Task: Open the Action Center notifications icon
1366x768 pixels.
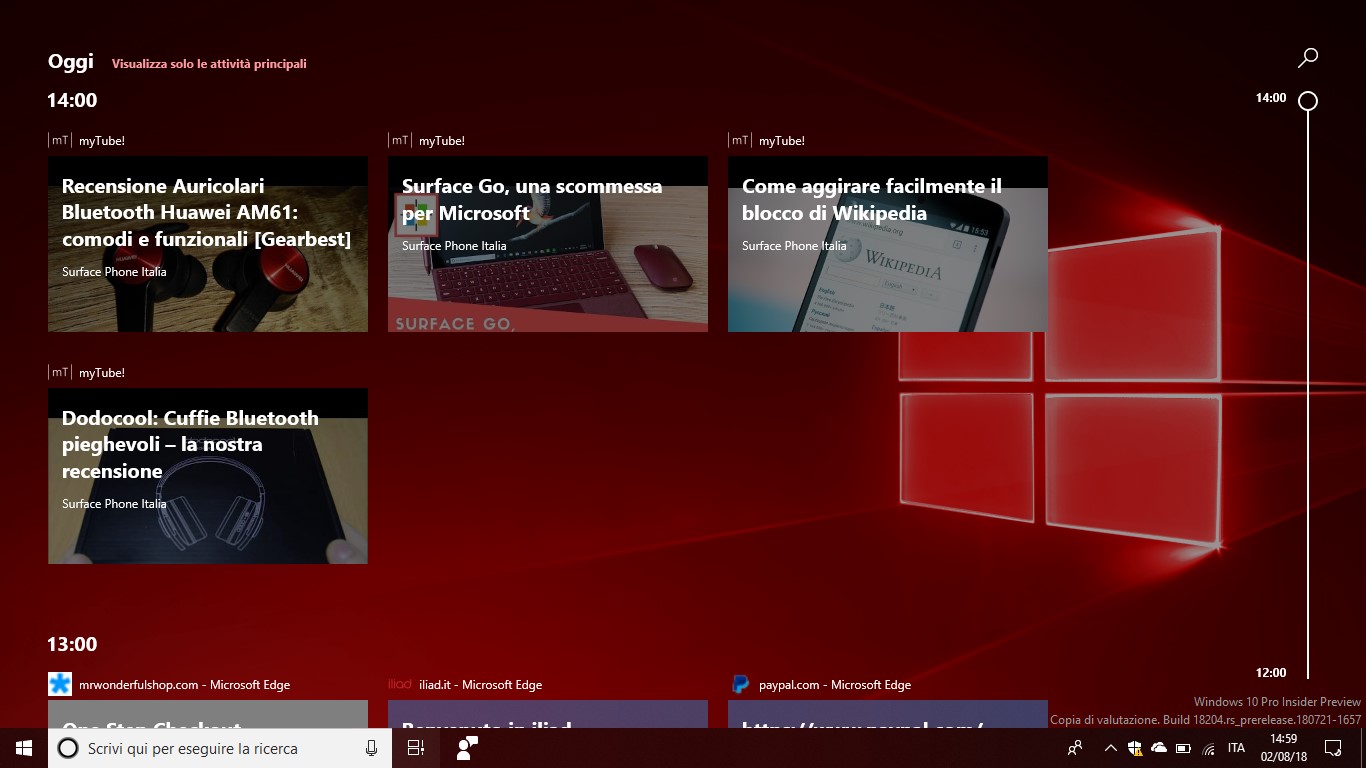Action: 1333,748
